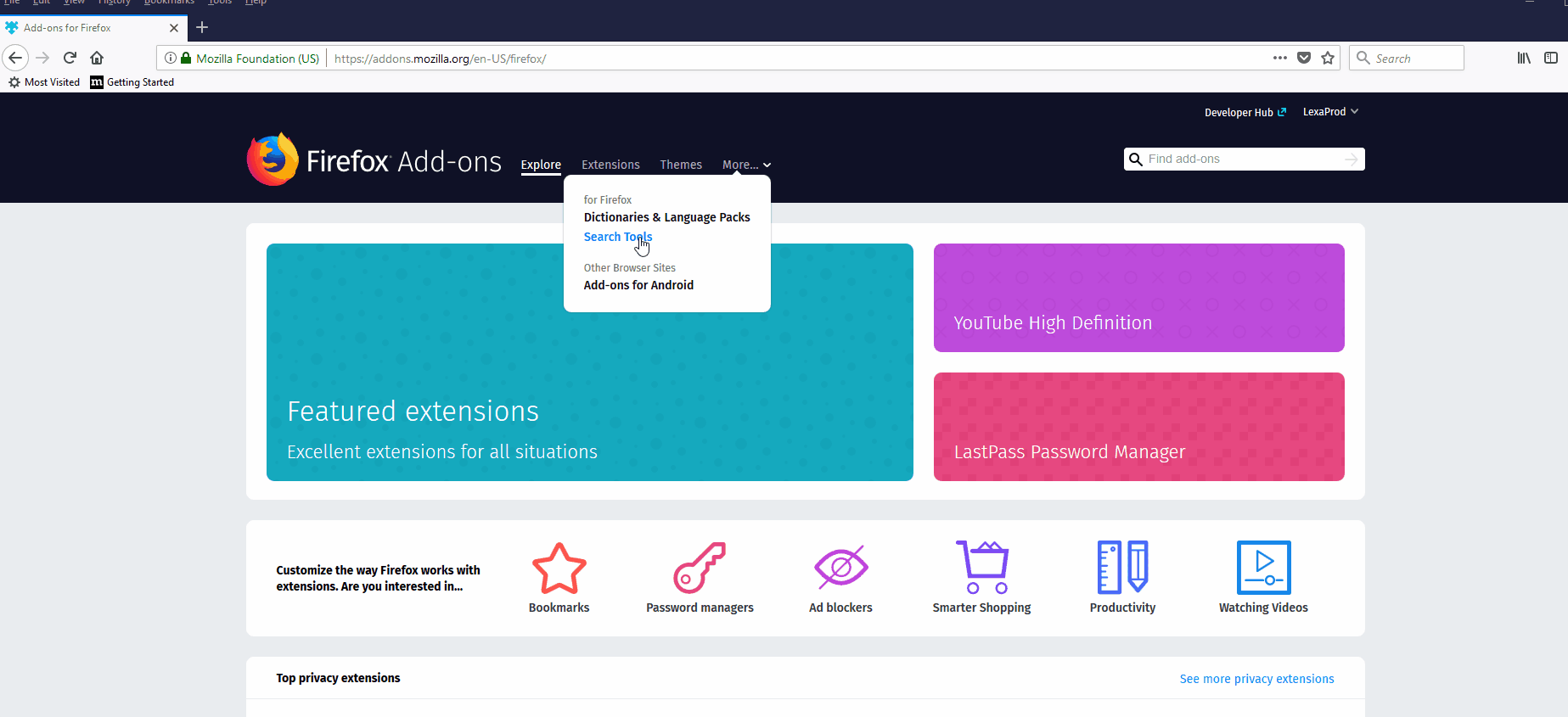Close the Add-ons for Firefox tab
Viewport: 1568px width, 717px height.
coord(174,28)
